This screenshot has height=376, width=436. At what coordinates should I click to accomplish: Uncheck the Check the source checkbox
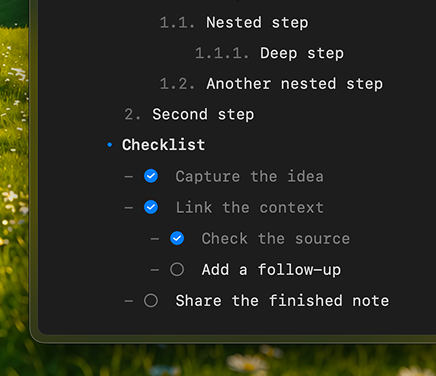click(177, 238)
